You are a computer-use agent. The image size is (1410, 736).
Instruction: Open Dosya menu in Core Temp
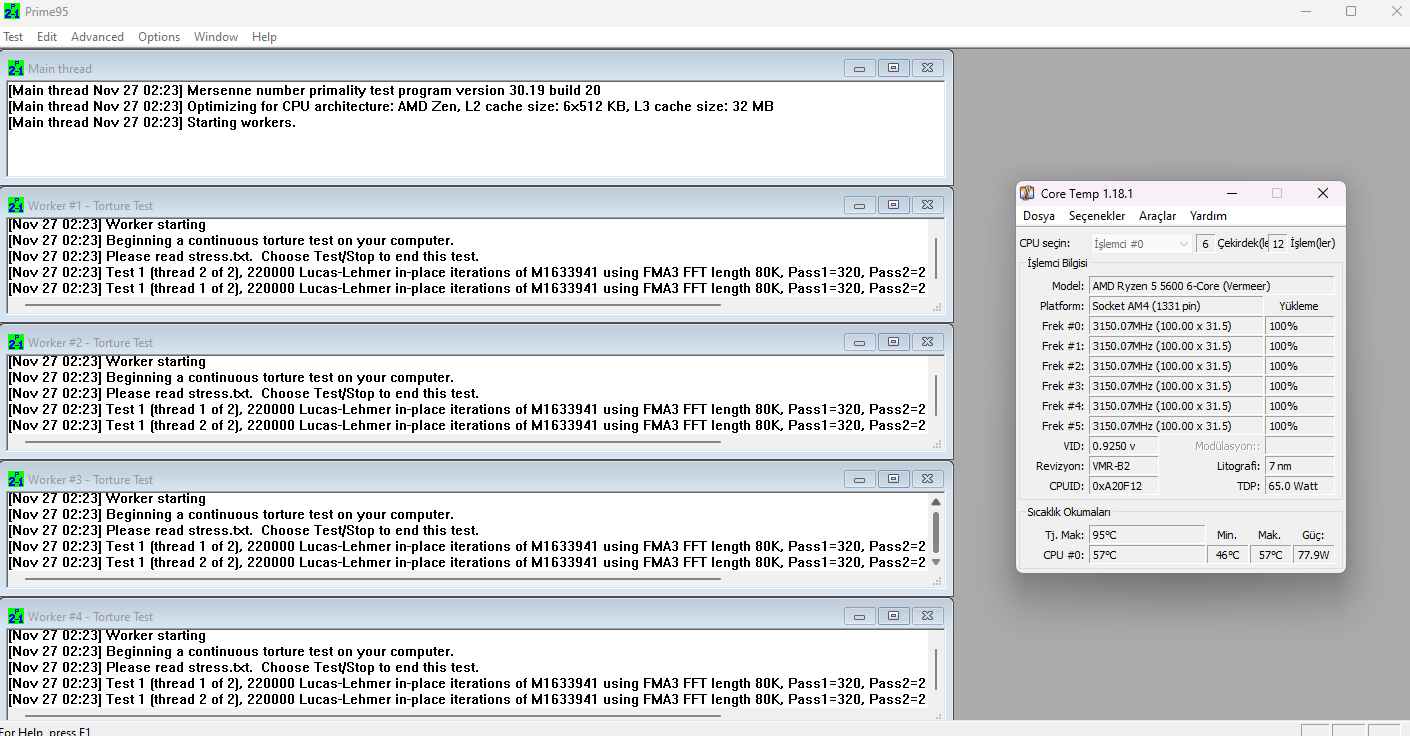tap(1039, 216)
